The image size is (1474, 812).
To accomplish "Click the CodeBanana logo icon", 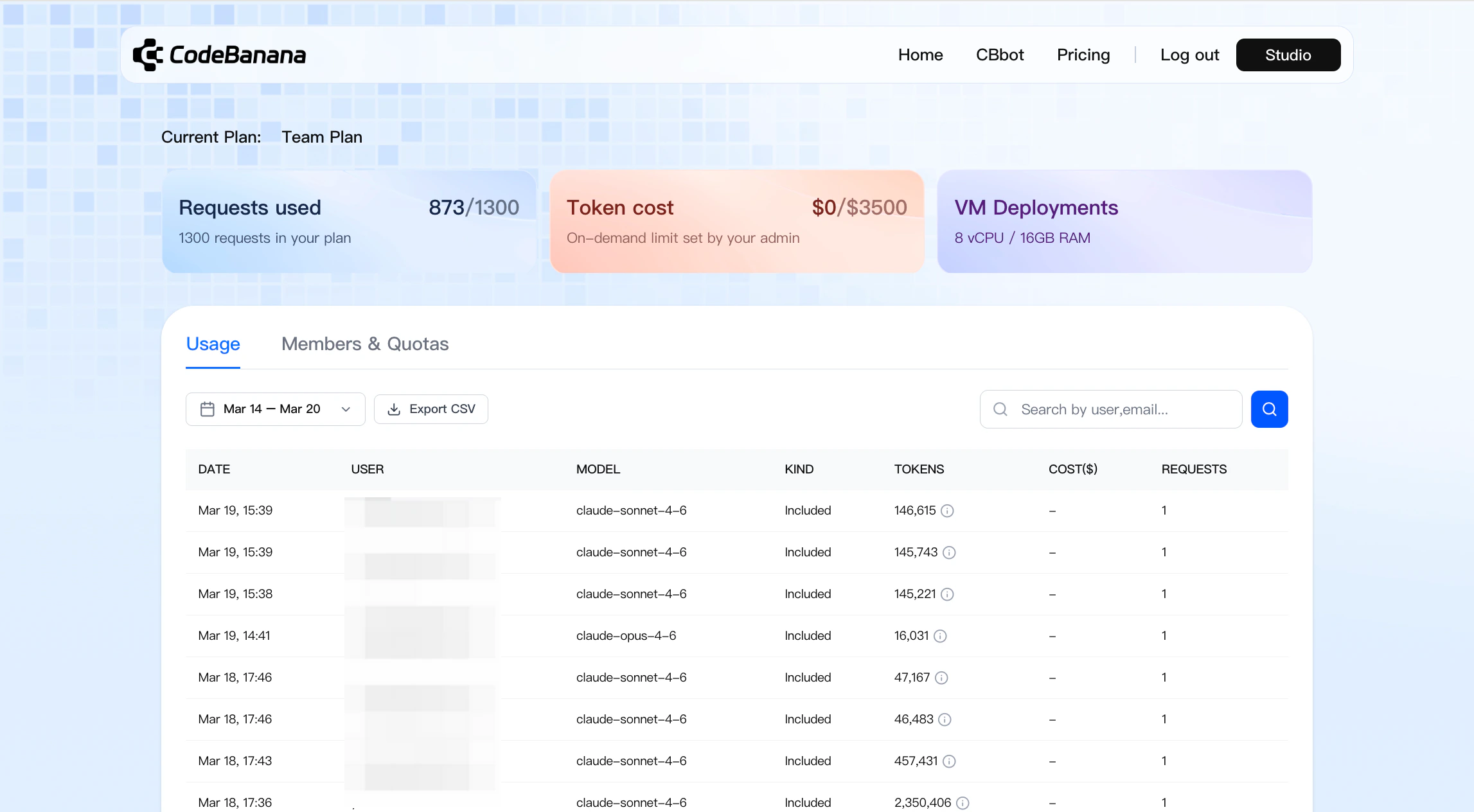I will click(148, 55).
